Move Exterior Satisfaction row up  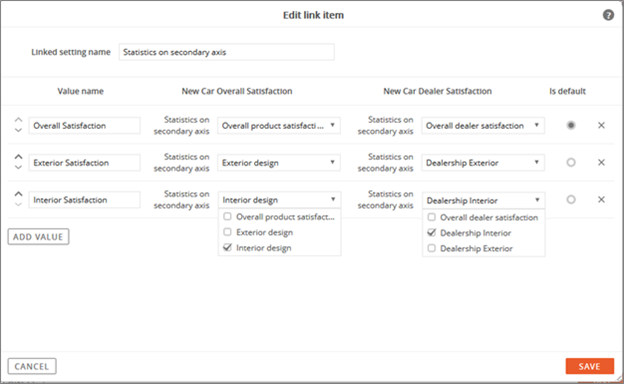click(18, 157)
